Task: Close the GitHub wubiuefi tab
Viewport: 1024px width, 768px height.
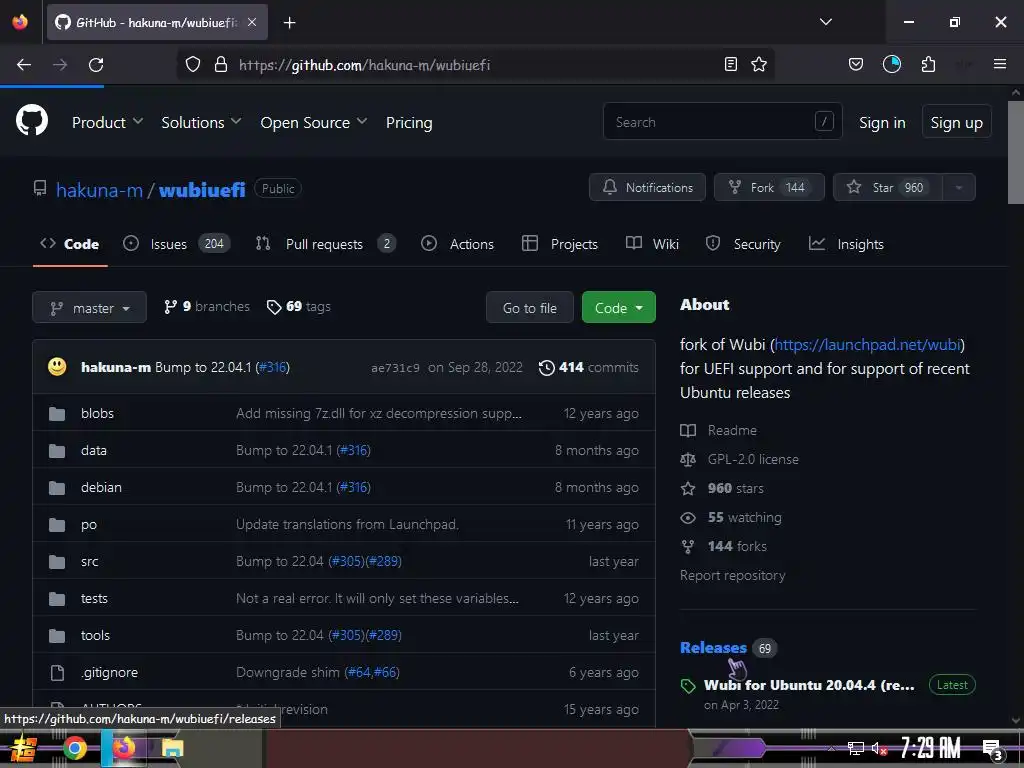Action: (252, 22)
